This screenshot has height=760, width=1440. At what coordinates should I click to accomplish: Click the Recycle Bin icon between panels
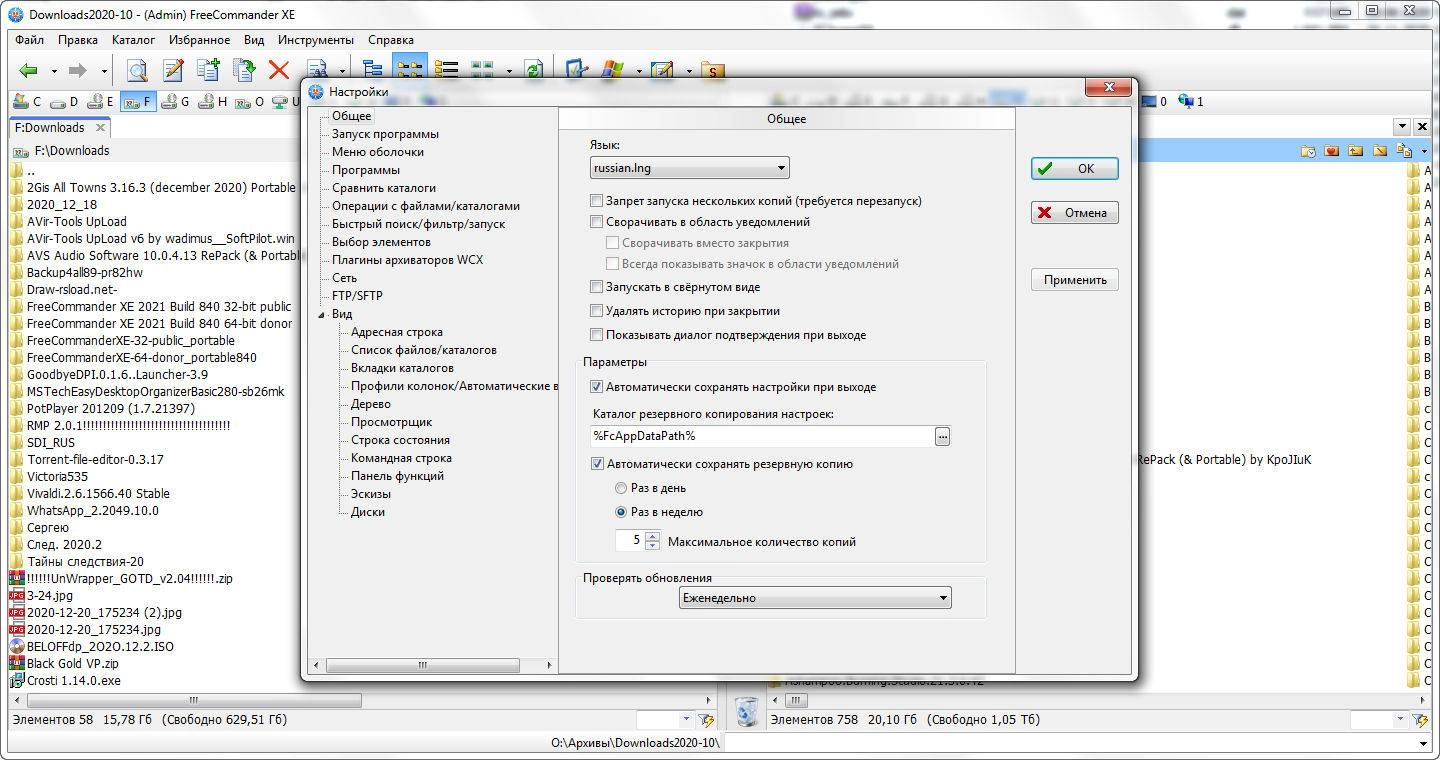click(746, 712)
